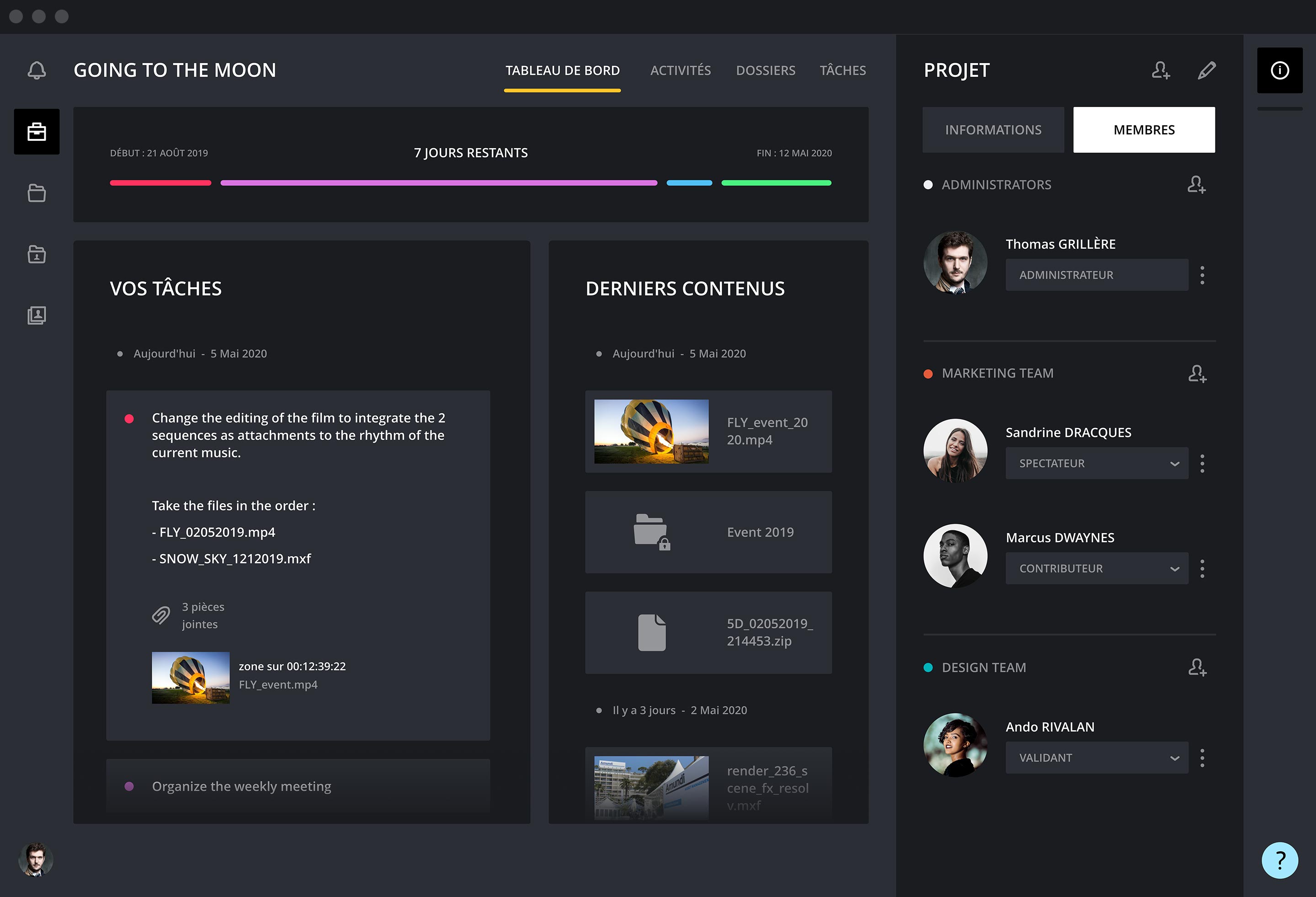The width and height of the screenshot is (1316, 897).
Task: Click the 3 pièces jointes label
Action: pyautogui.click(x=202, y=615)
